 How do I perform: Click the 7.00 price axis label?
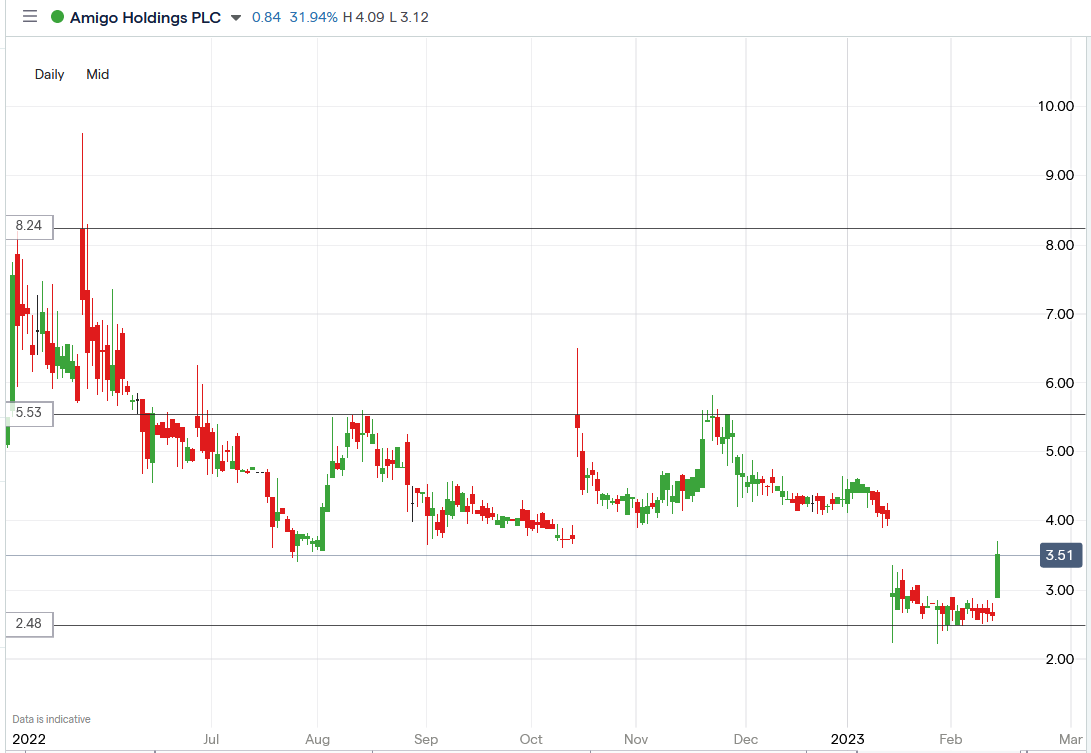(x=1059, y=314)
